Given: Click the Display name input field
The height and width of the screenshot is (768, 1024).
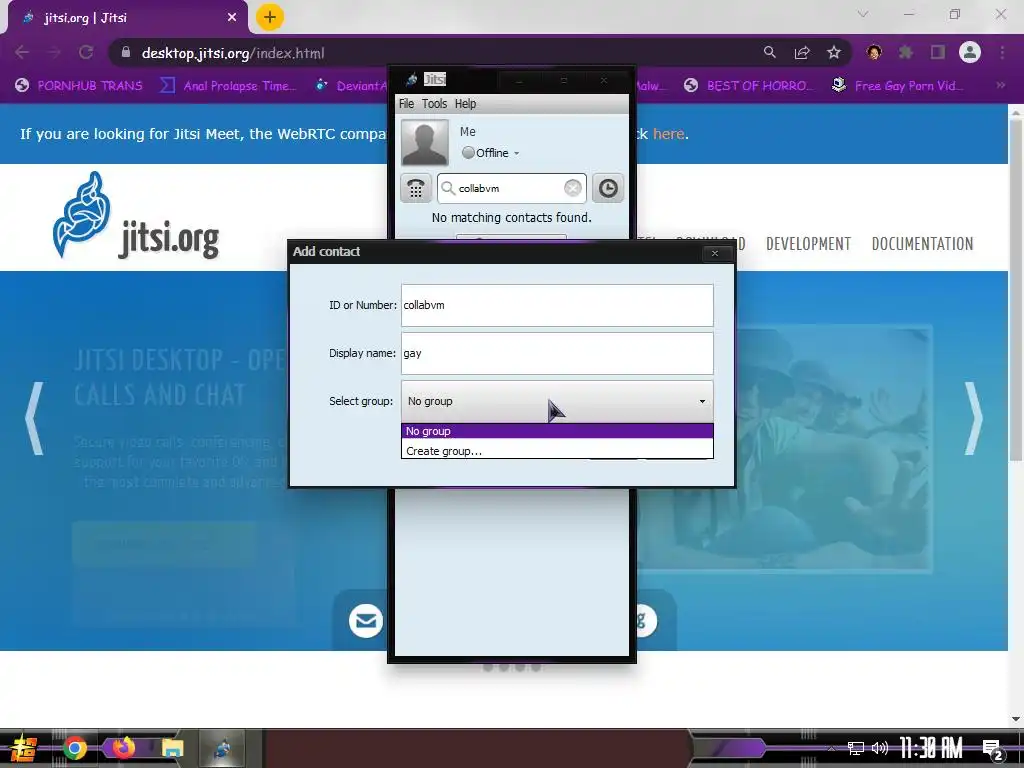Looking at the screenshot, I should (557, 353).
